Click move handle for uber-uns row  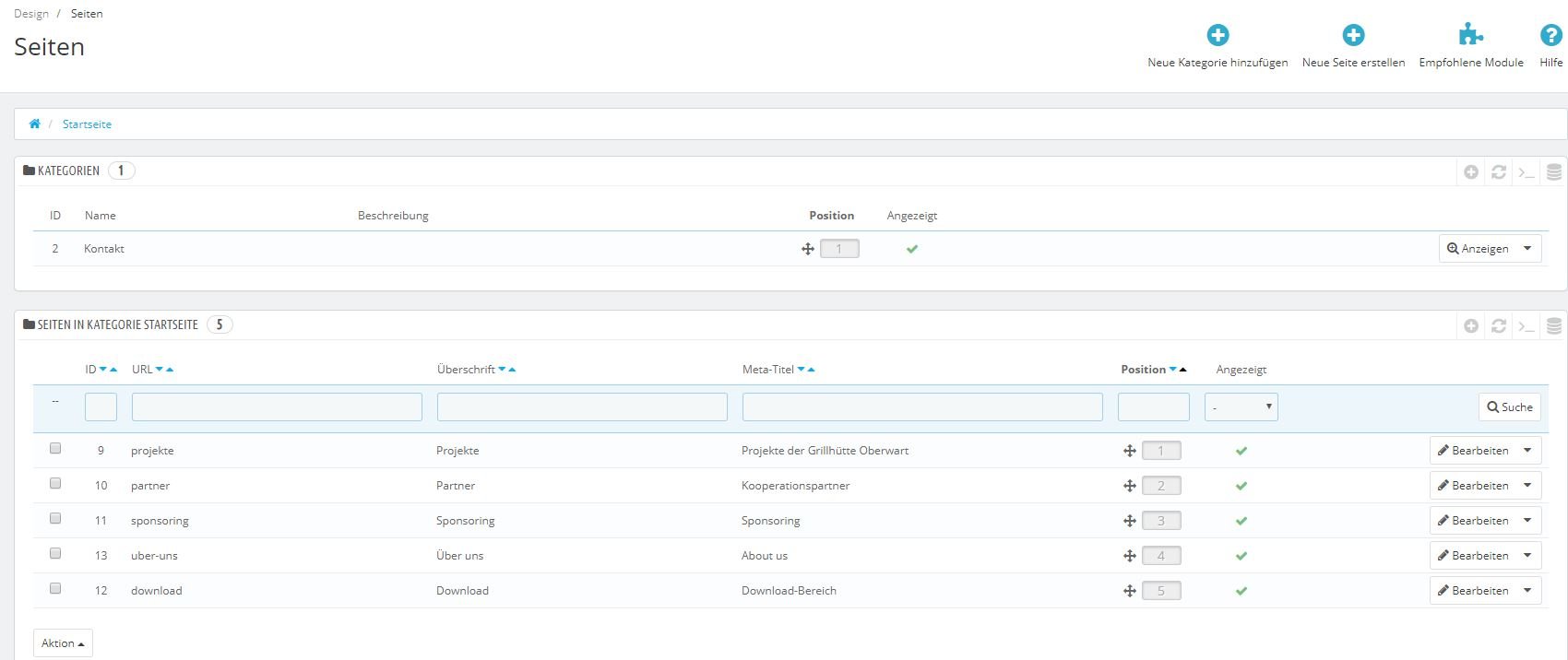(x=1129, y=556)
